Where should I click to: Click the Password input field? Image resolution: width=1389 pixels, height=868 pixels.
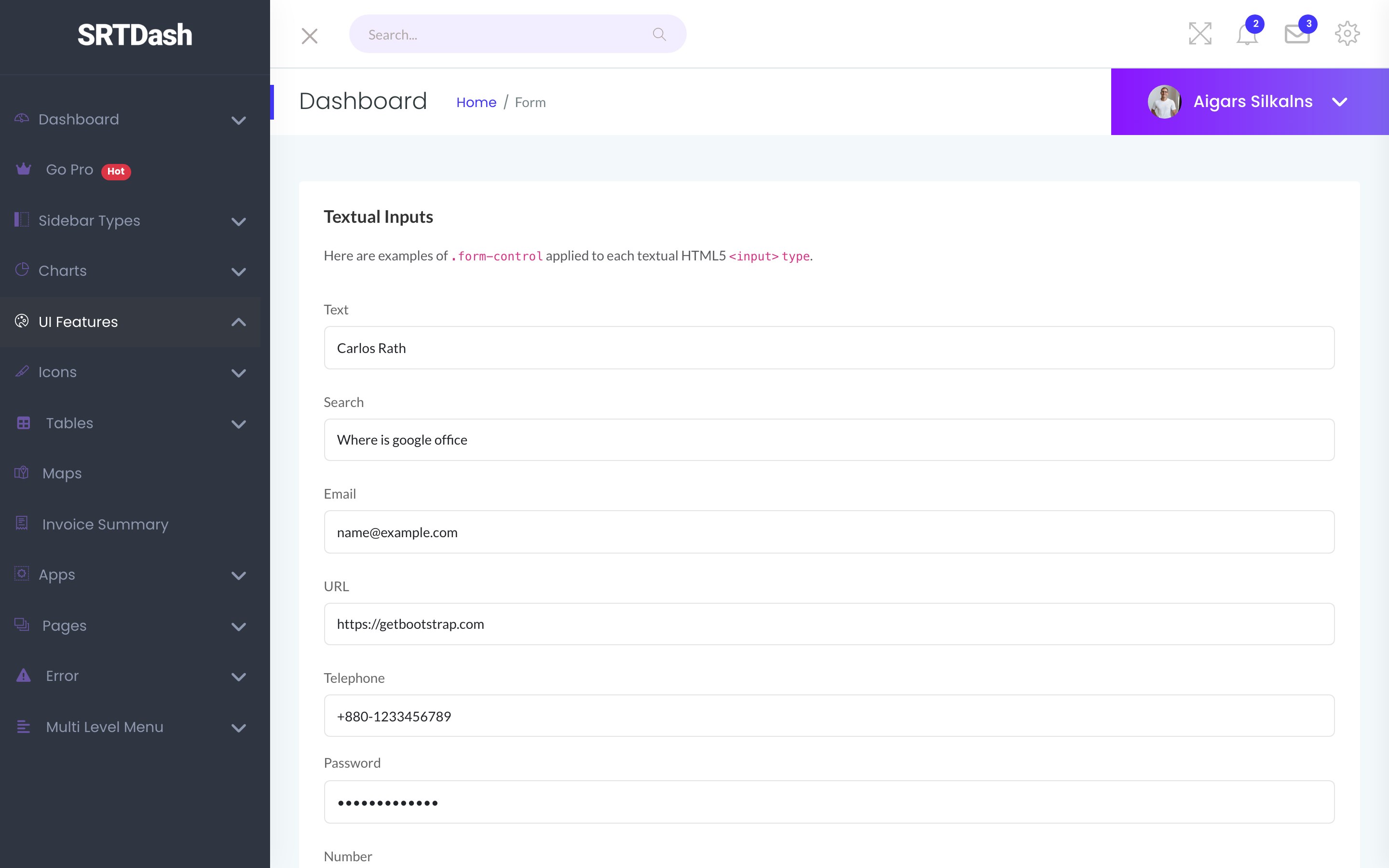pos(829,802)
